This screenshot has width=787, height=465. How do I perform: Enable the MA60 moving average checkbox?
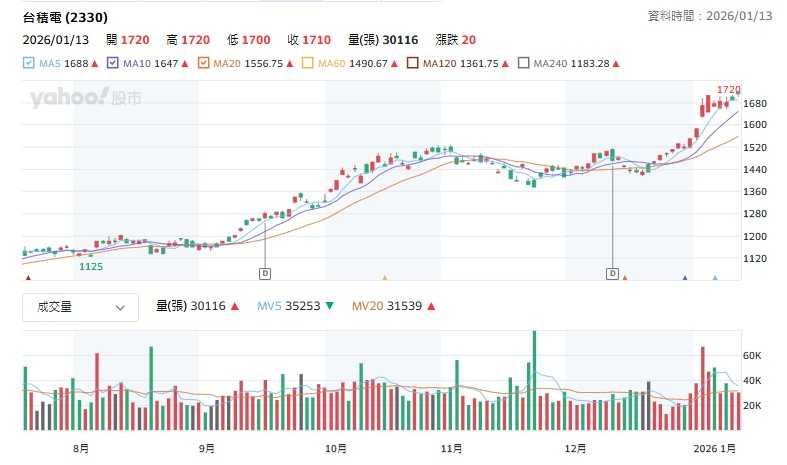coord(308,63)
